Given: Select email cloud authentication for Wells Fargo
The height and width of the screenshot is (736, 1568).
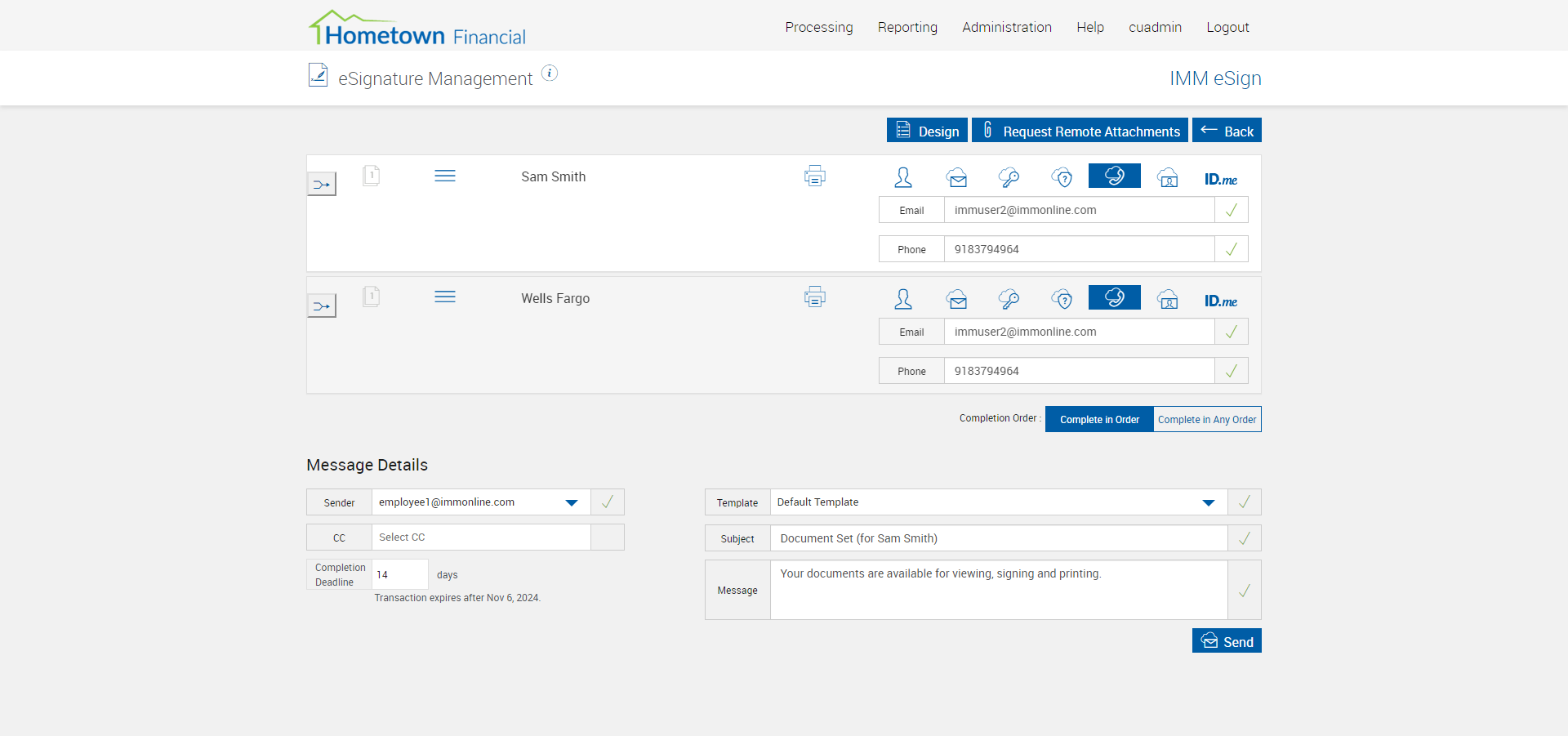Looking at the screenshot, I should [x=957, y=299].
